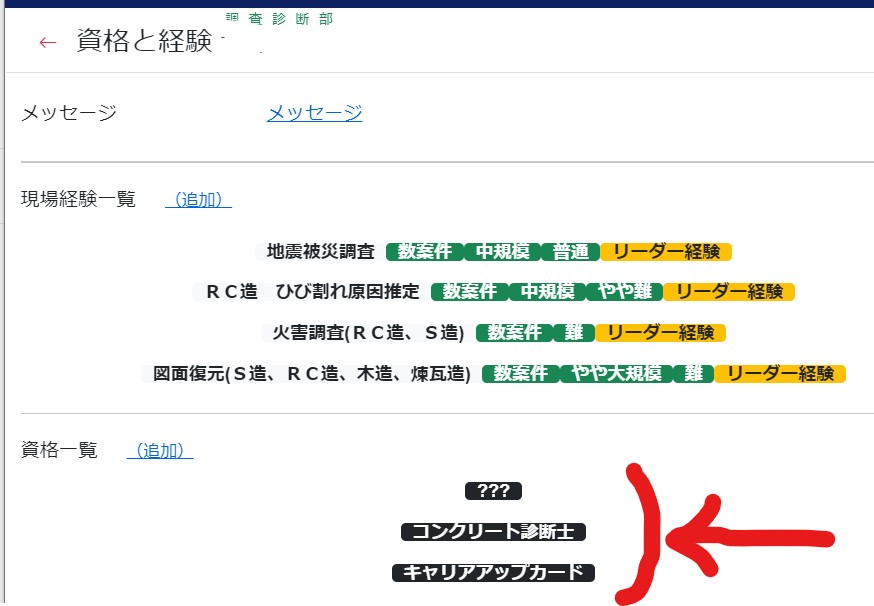Click the ??? qualification badge
The image size is (874, 606).
(493, 491)
